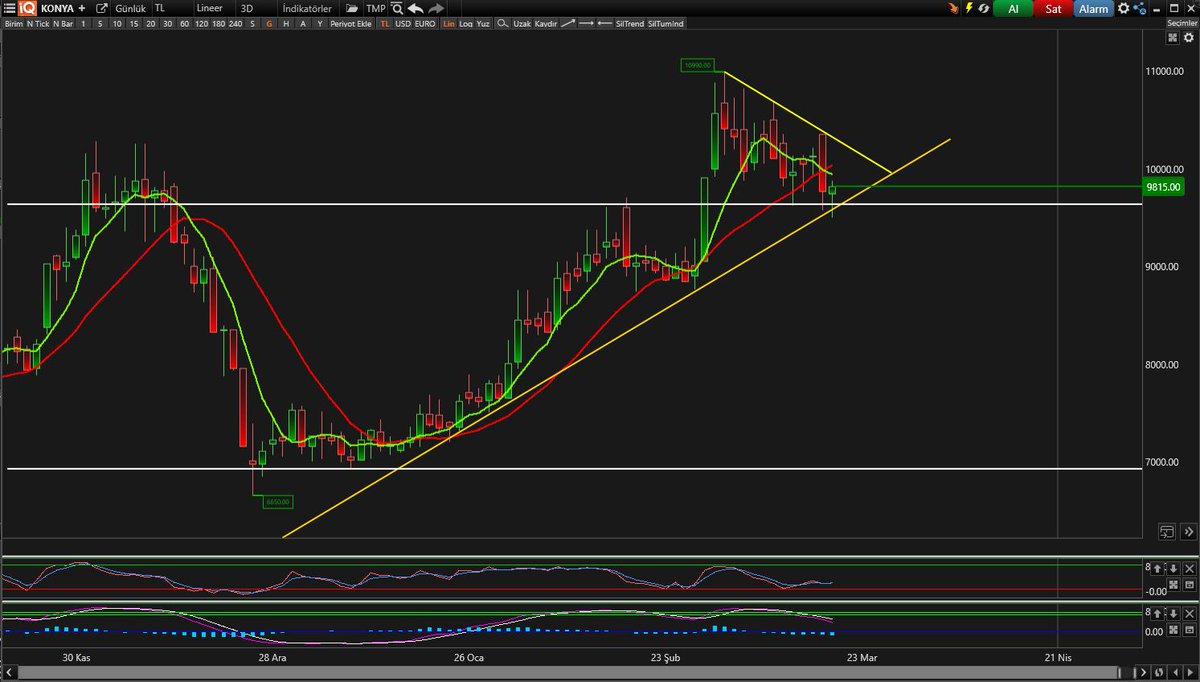Open settings gear in title bar

point(1123,8)
